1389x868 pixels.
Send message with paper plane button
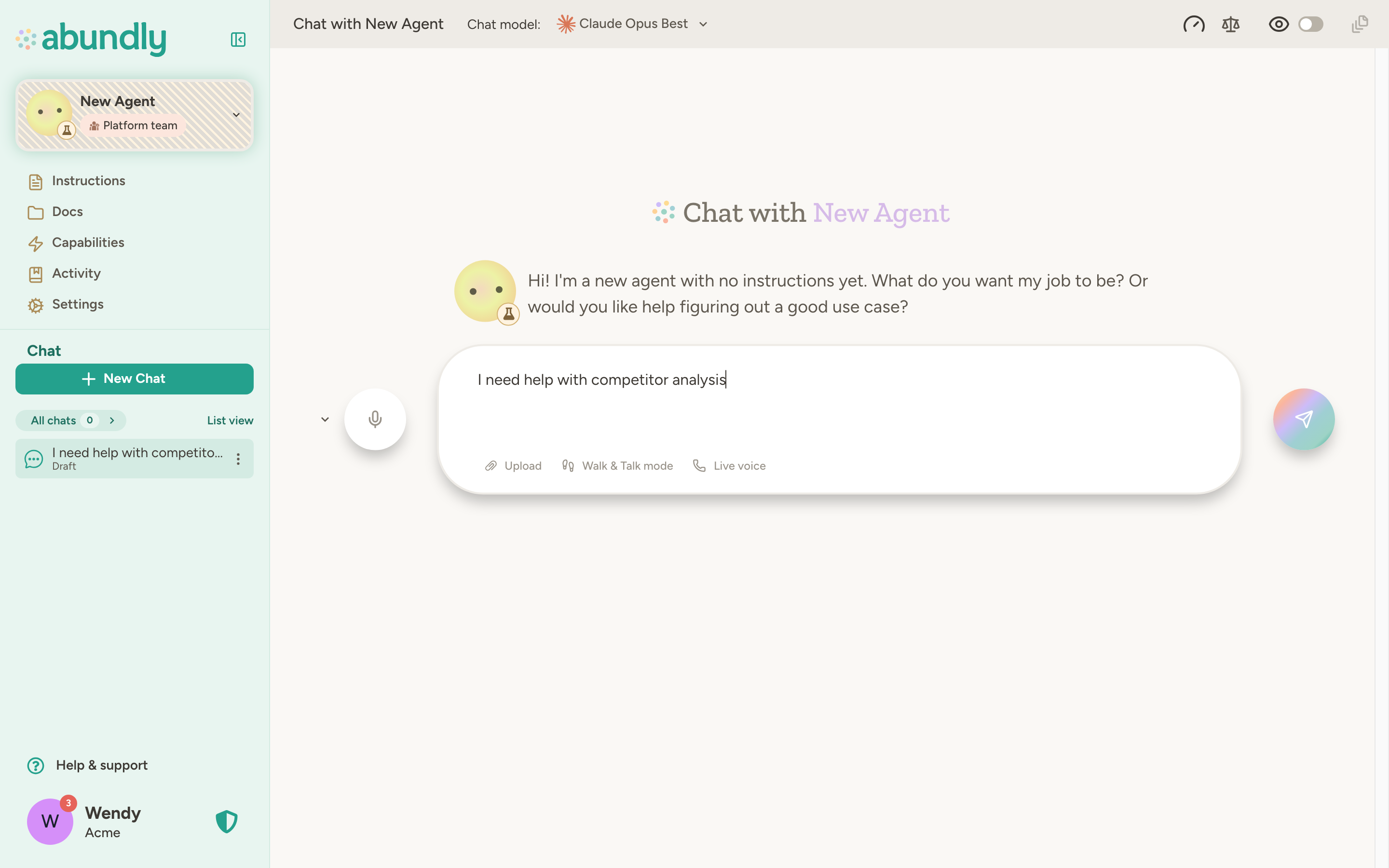click(x=1304, y=419)
